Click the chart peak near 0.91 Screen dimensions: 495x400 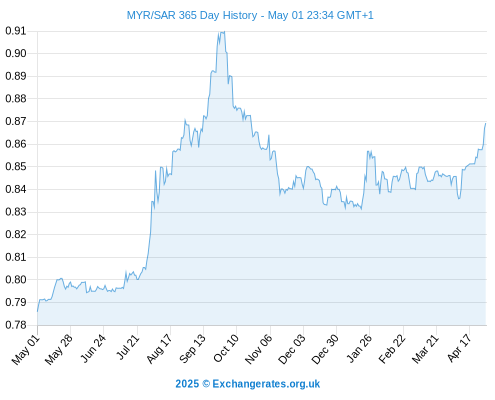[222, 32]
